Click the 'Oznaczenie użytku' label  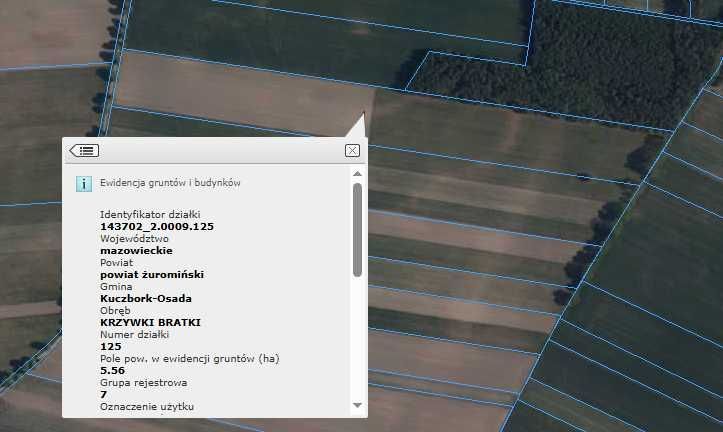[146, 406]
